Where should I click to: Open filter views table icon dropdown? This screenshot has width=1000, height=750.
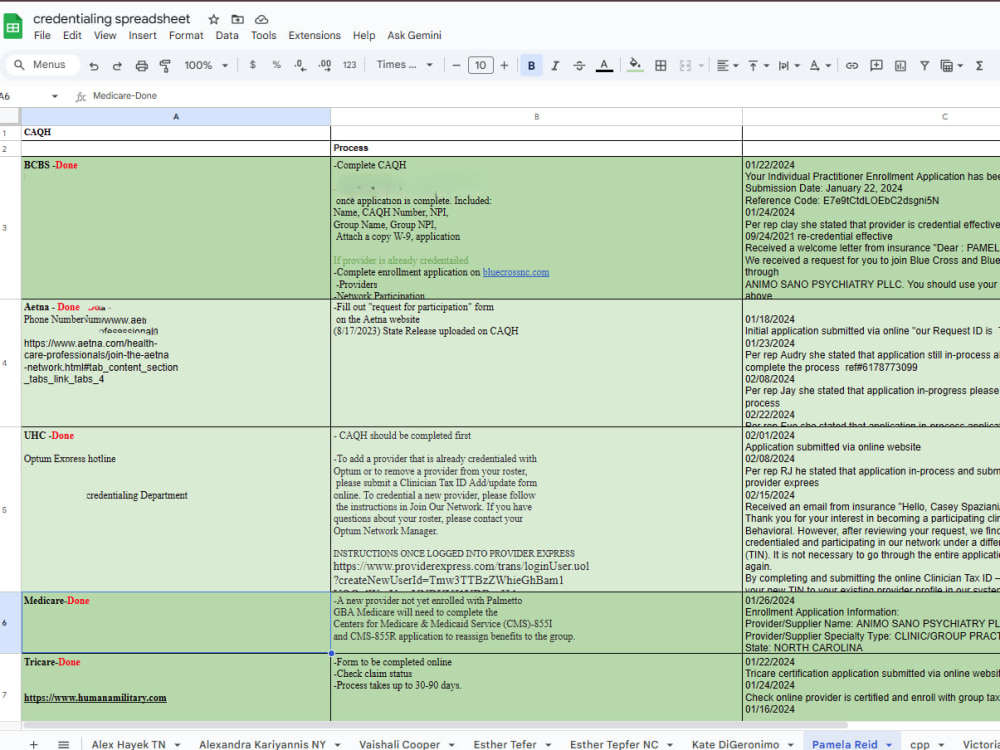[x=952, y=65]
